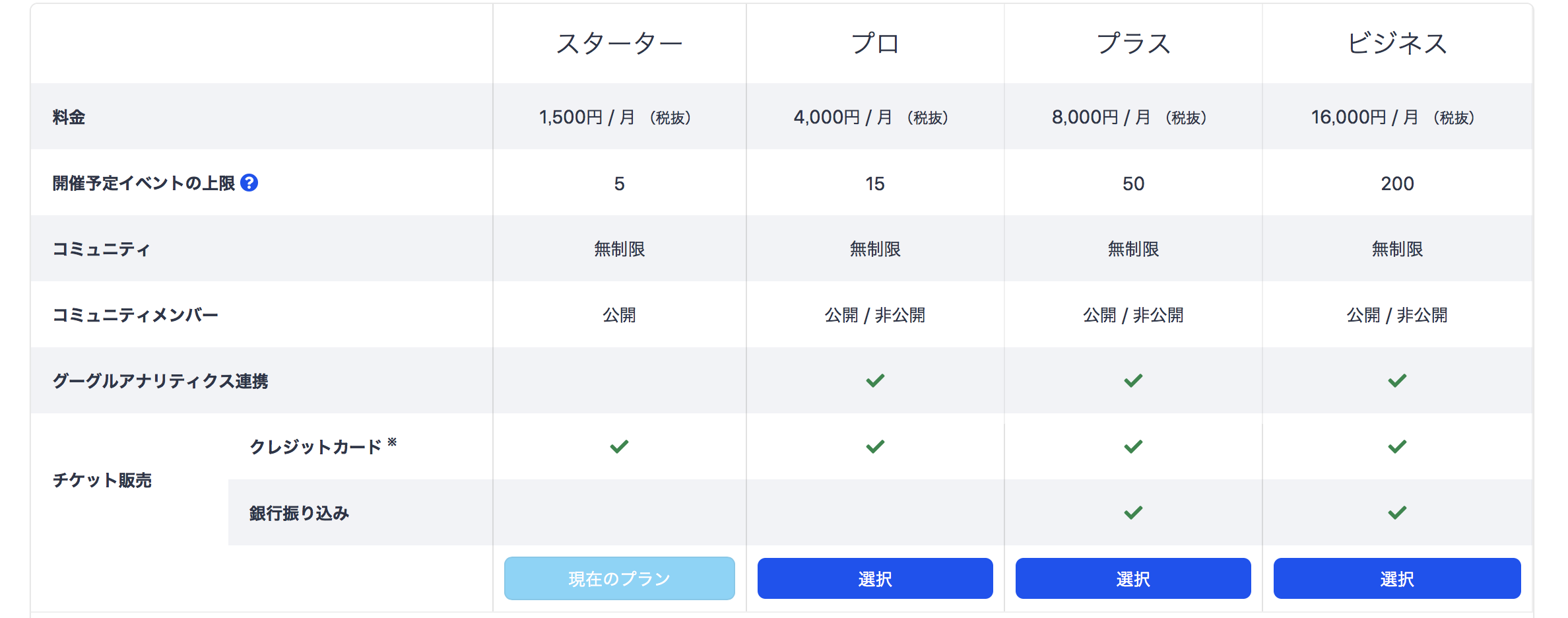This screenshot has height=618, width=1568.
Task: Click the 現在のプラン button under スターター
Action: (619, 578)
